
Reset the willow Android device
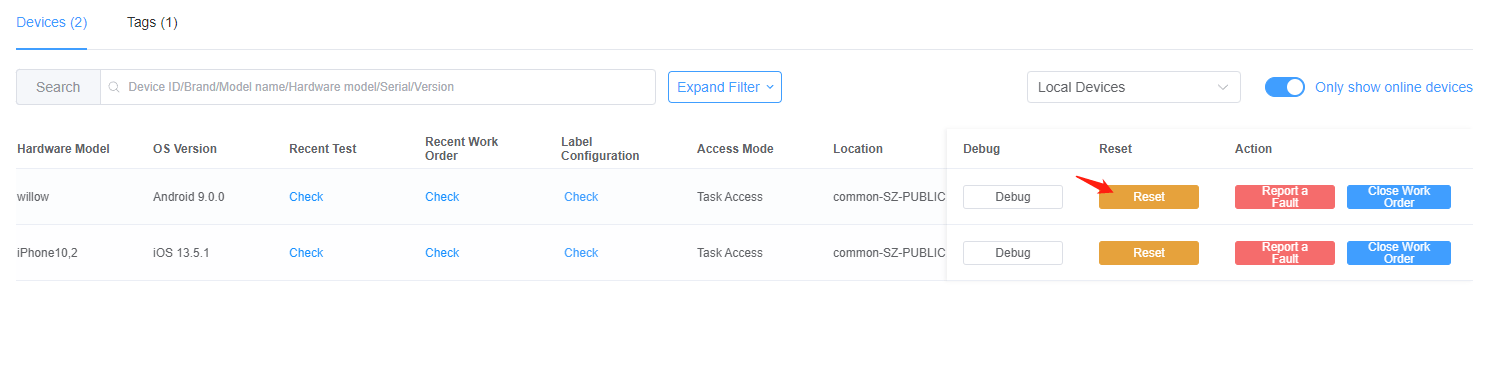pos(1149,197)
